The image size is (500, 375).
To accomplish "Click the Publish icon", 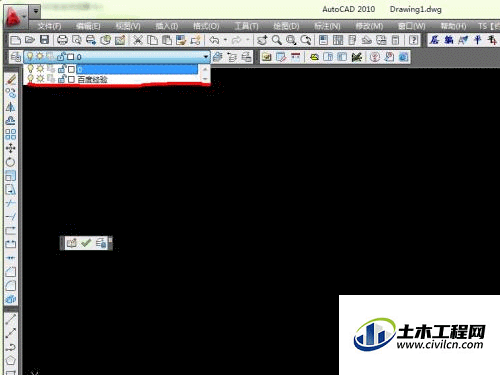I will point(91,40).
